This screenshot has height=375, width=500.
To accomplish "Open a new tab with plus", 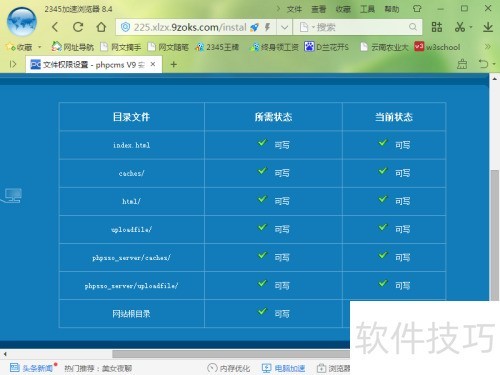I will pos(174,64).
